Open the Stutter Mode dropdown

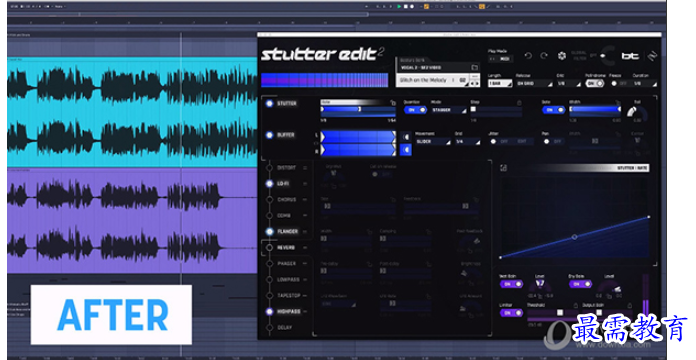click(448, 110)
